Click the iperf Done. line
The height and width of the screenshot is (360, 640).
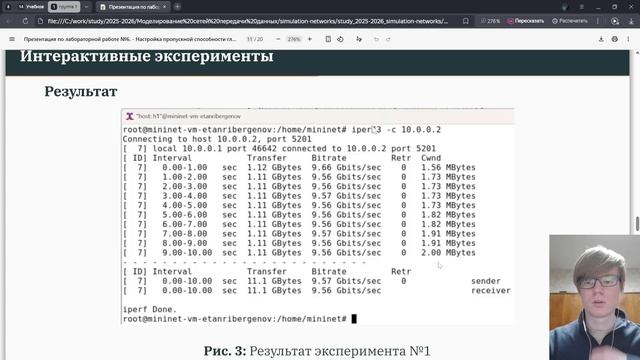(x=150, y=309)
